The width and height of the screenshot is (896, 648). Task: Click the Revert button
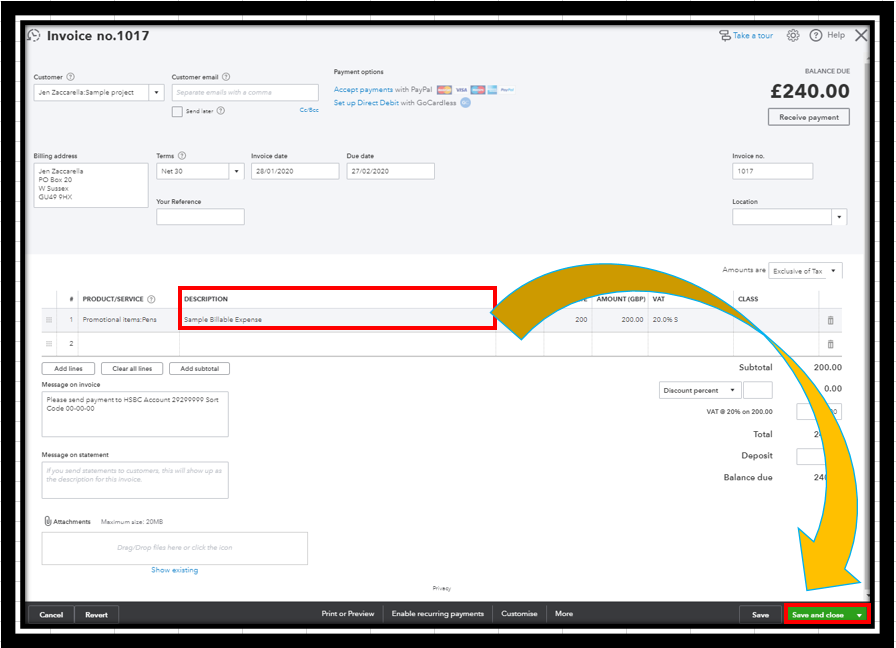(x=97, y=615)
